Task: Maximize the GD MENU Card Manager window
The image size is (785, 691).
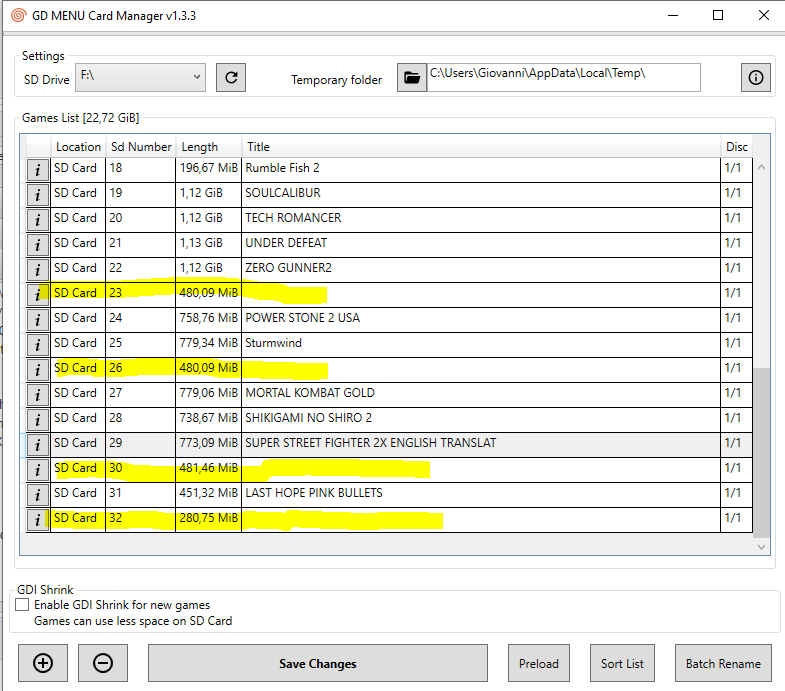Action: click(718, 16)
